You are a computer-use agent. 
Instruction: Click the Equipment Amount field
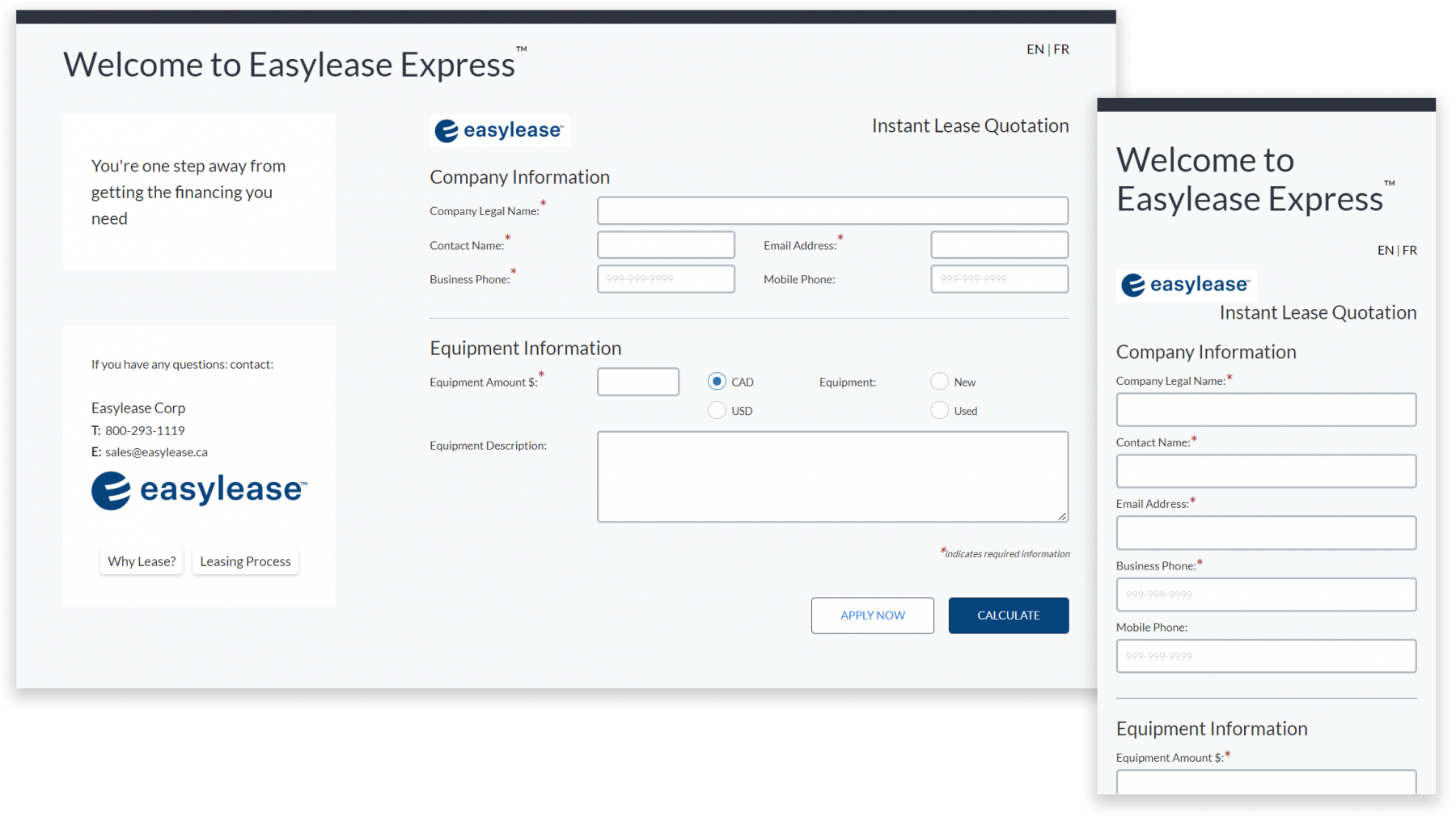(x=637, y=381)
